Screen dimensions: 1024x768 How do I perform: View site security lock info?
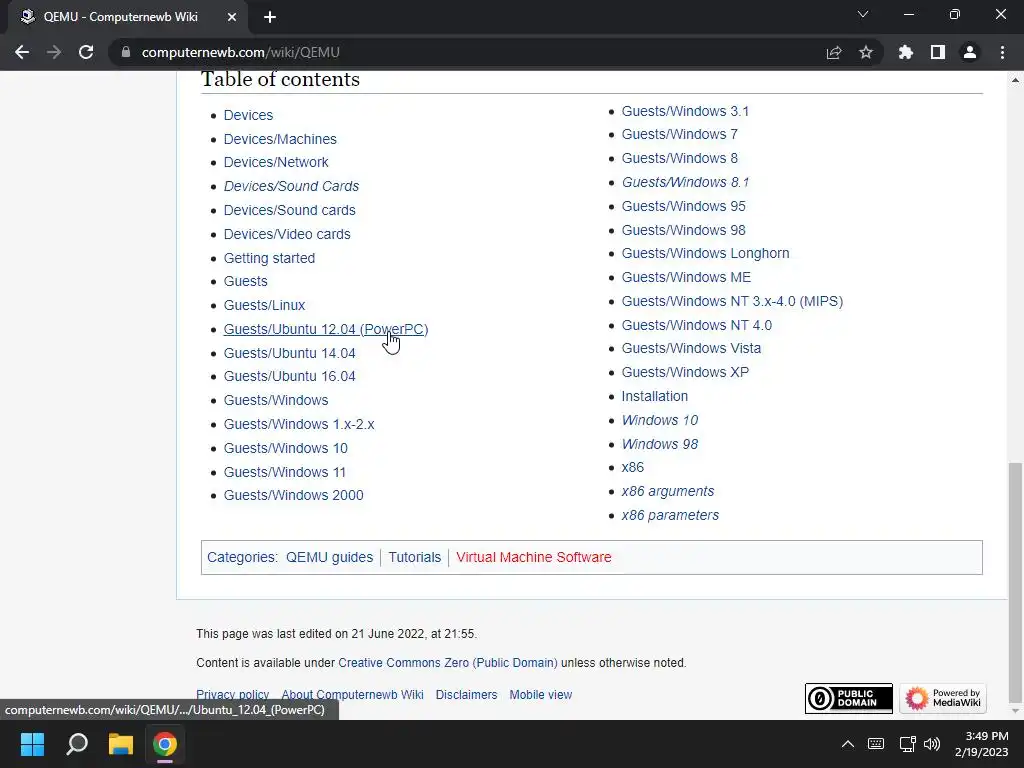click(x=126, y=52)
